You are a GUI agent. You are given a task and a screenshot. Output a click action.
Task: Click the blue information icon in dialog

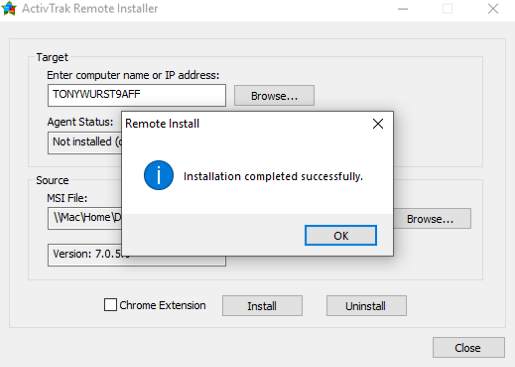pyautogui.click(x=159, y=175)
